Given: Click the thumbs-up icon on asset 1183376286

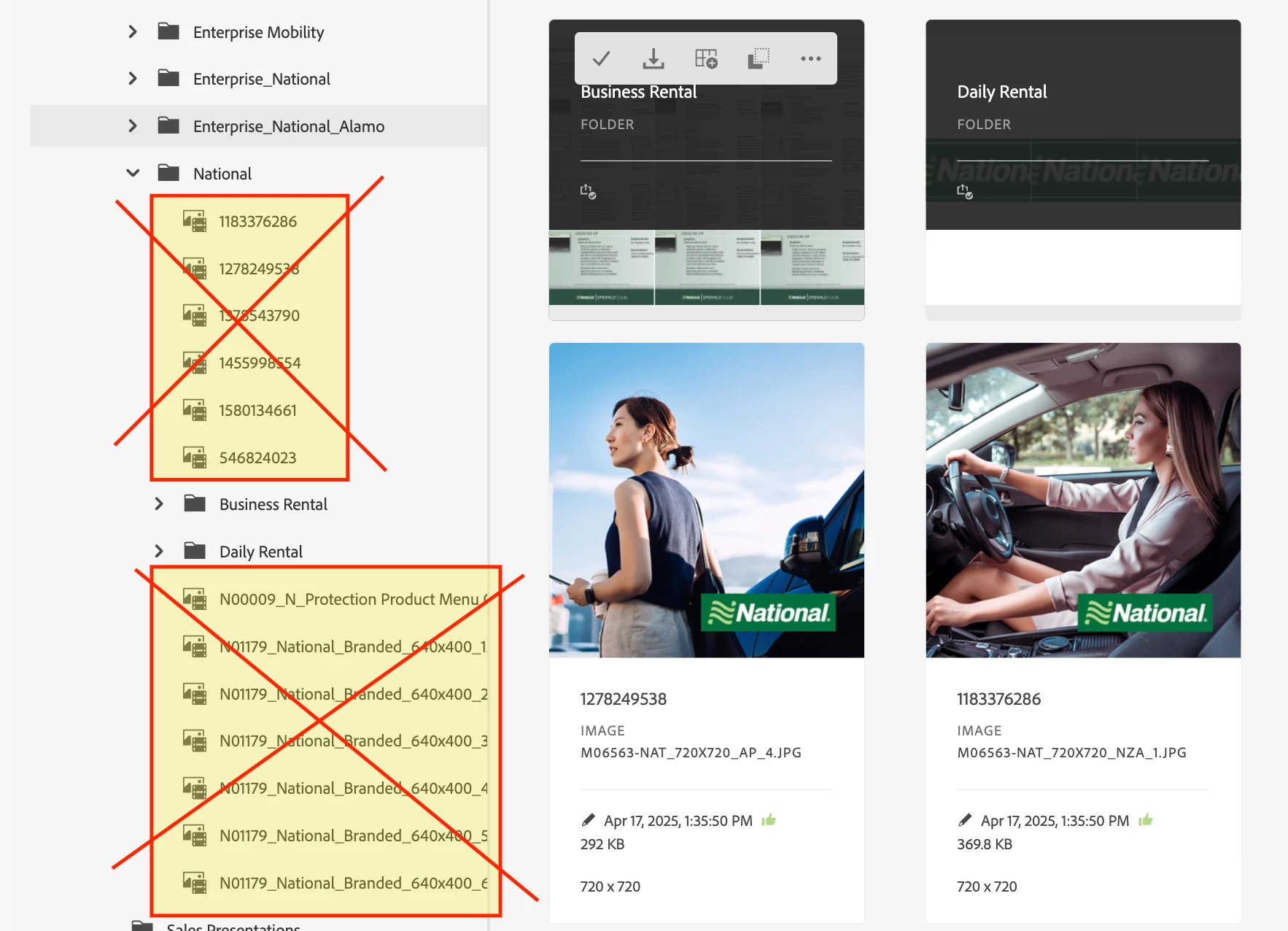Looking at the screenshot, I should [1146, 820].
